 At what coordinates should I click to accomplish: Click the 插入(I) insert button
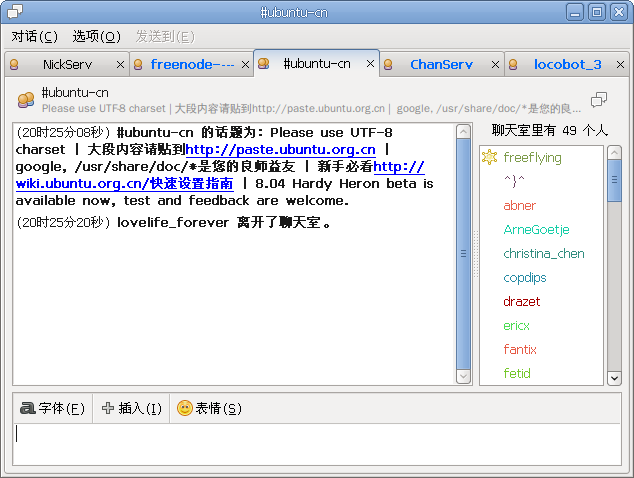[x=131, y=408]
